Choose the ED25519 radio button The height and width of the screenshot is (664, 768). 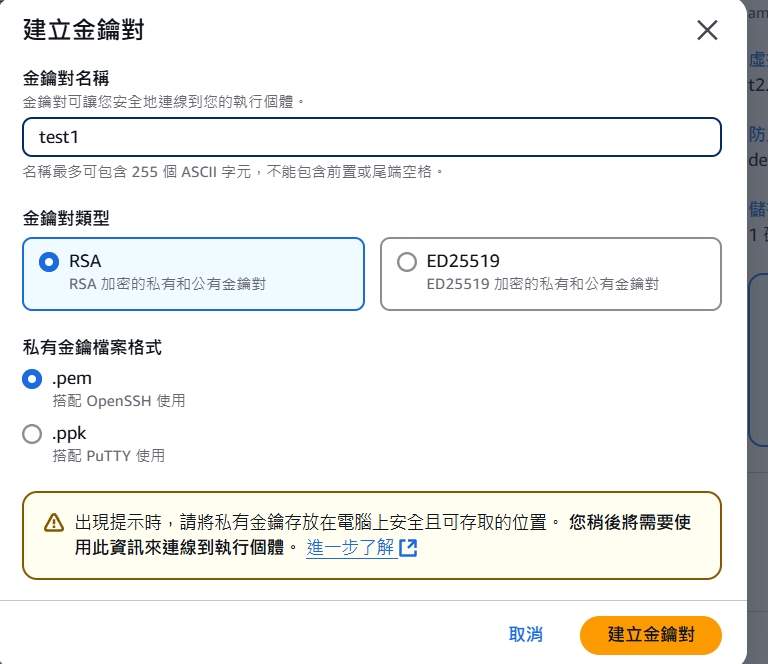click(x=407, y=262)
